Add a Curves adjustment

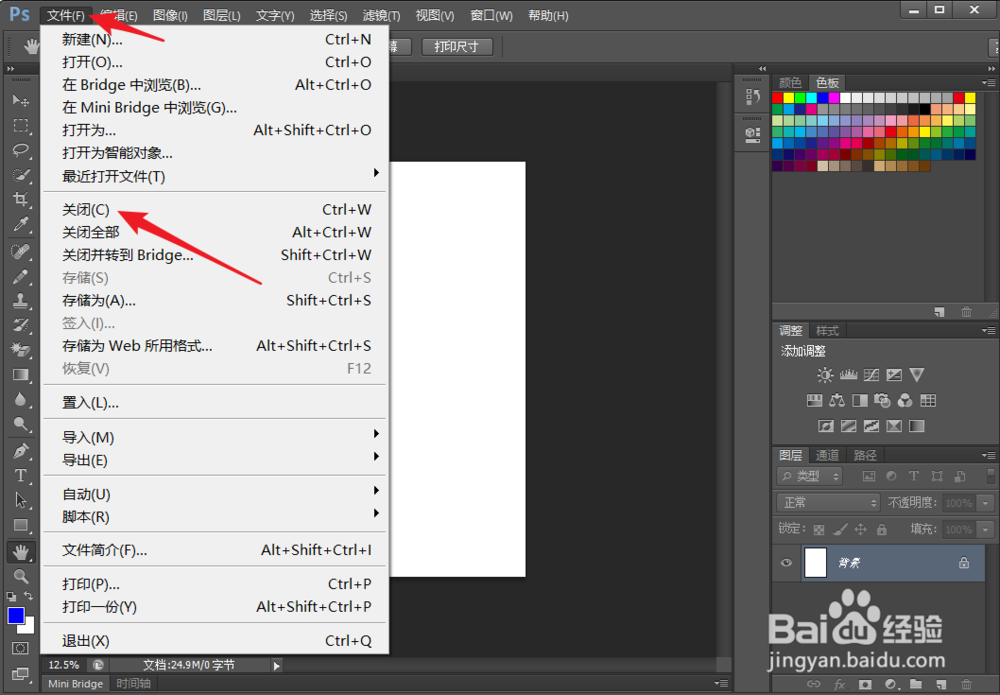coord(871,375)
